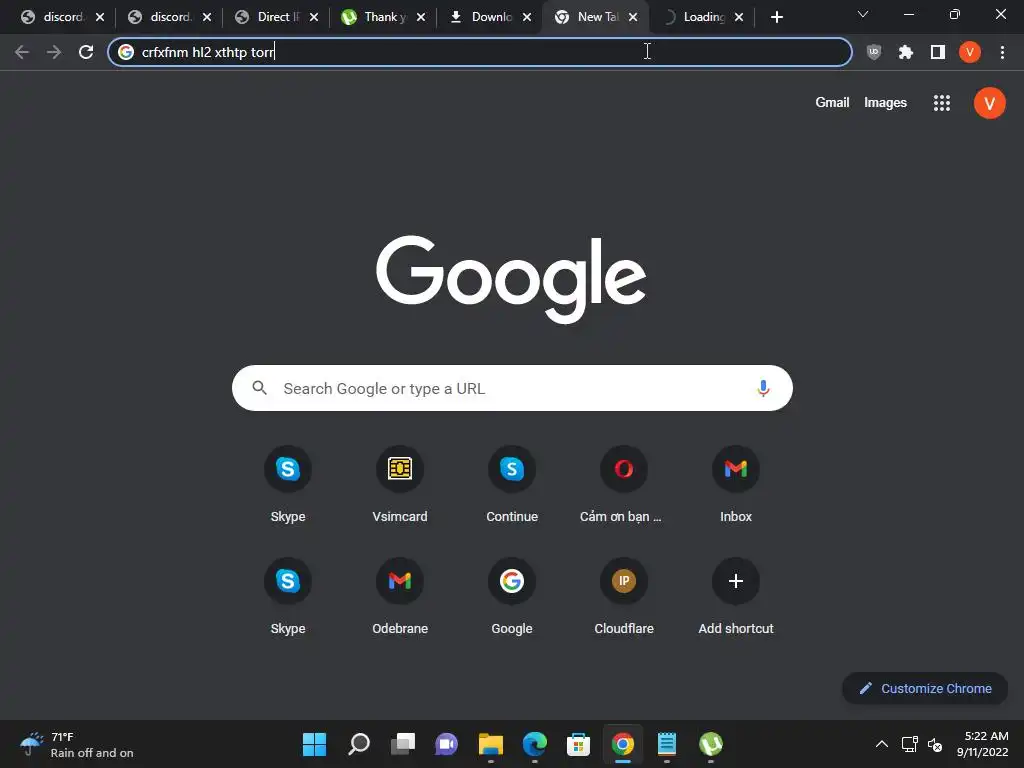1024x768 pixels.
Task: Open taskbar Search
Action: pos(359,744)
